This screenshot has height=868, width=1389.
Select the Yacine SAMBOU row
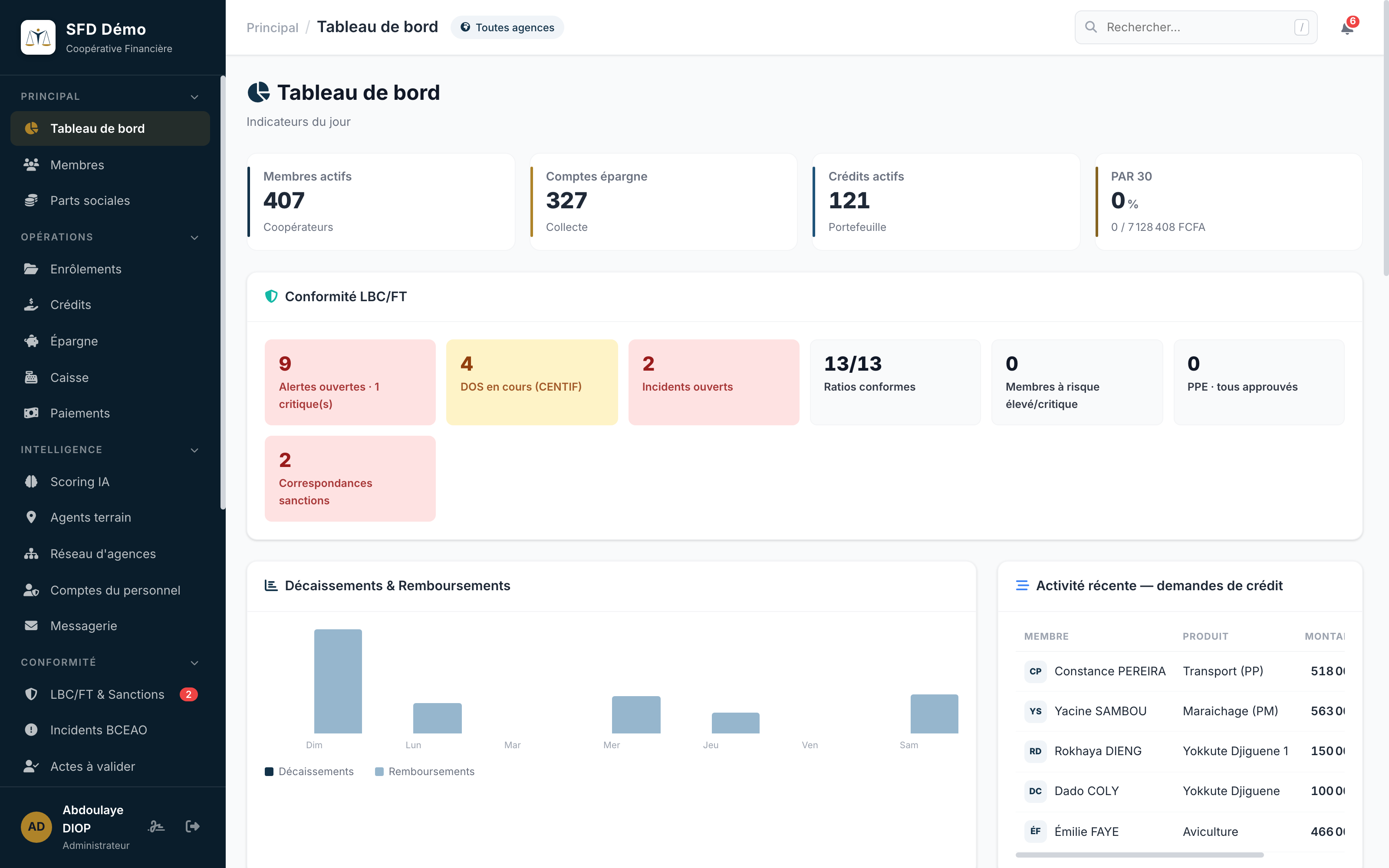[1179, 711]
